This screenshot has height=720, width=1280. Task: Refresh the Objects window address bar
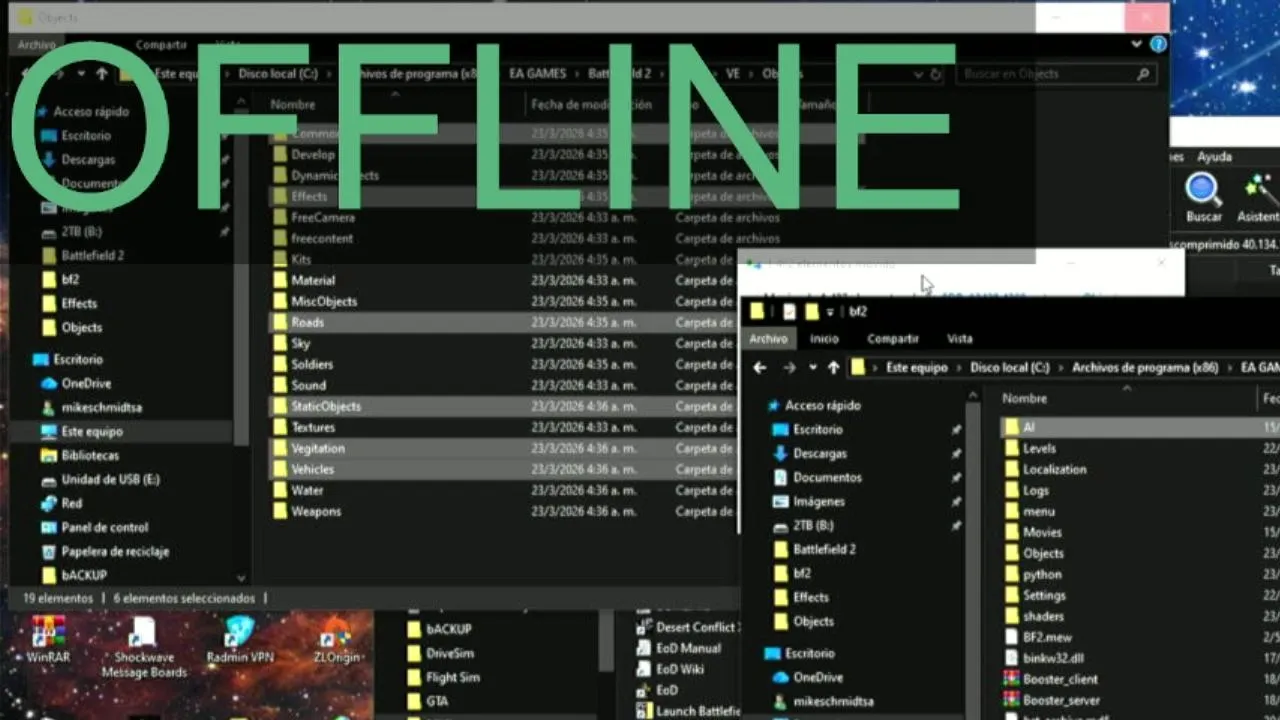936,74
